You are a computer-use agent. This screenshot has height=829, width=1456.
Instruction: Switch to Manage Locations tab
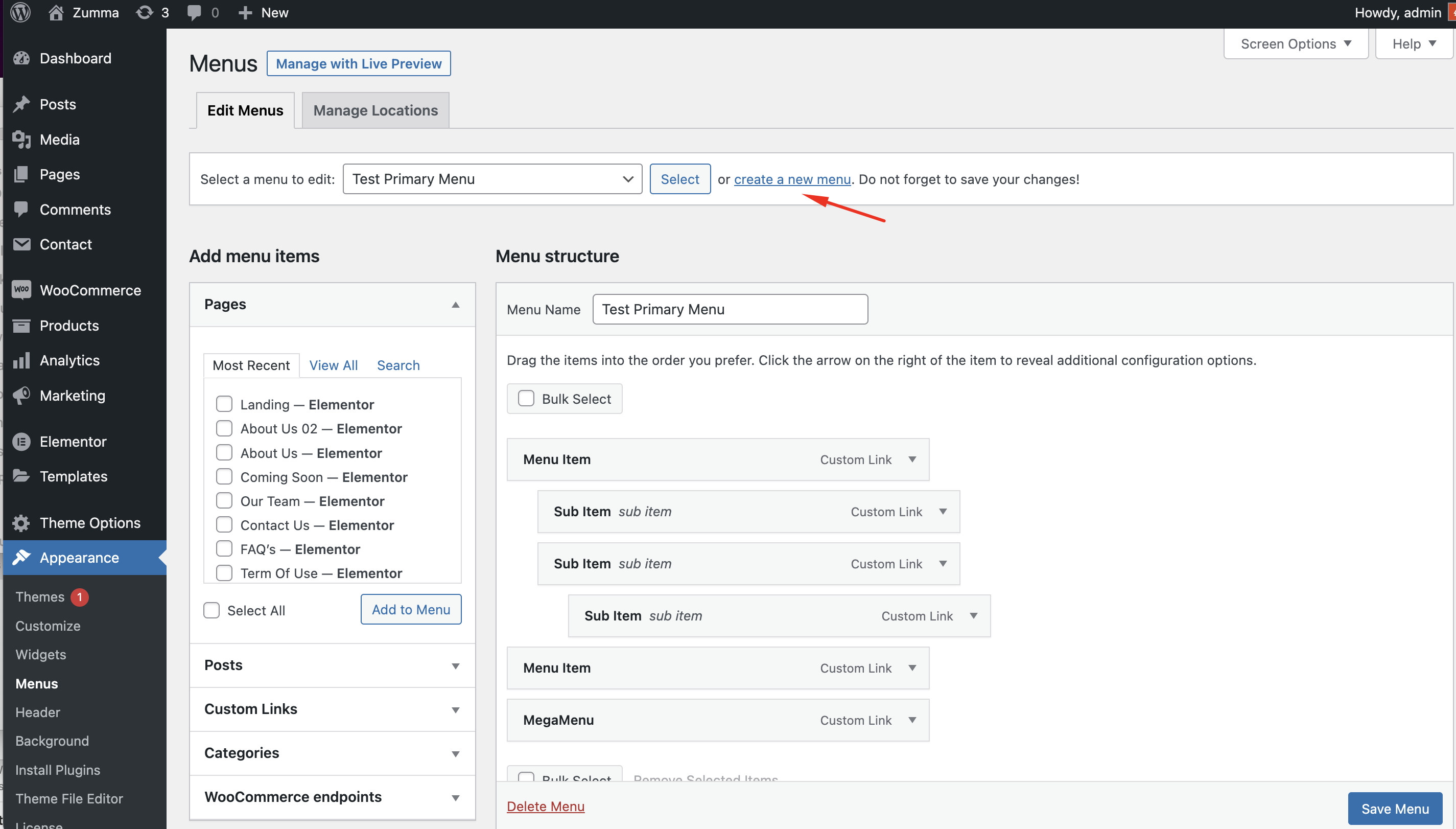coord(375,110)
